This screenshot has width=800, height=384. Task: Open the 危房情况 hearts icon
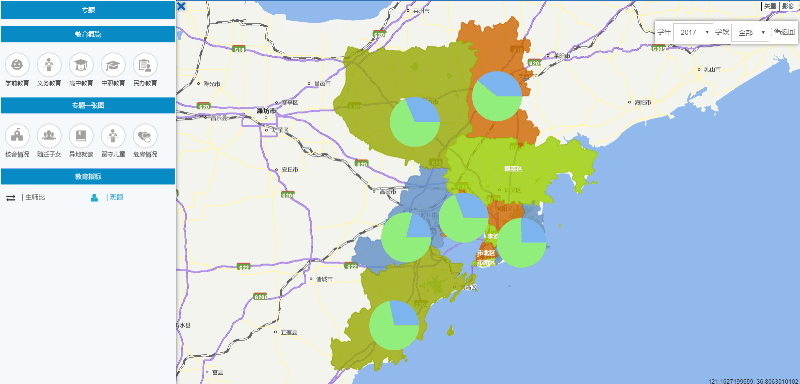tap(145, 136)
